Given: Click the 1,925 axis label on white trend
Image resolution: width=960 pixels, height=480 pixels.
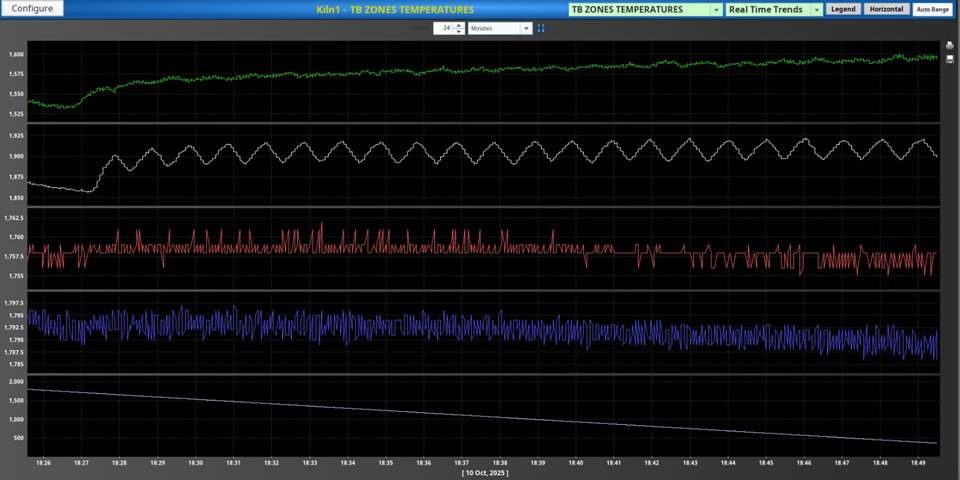Looking at the screenshot, I should click(16, 135).
